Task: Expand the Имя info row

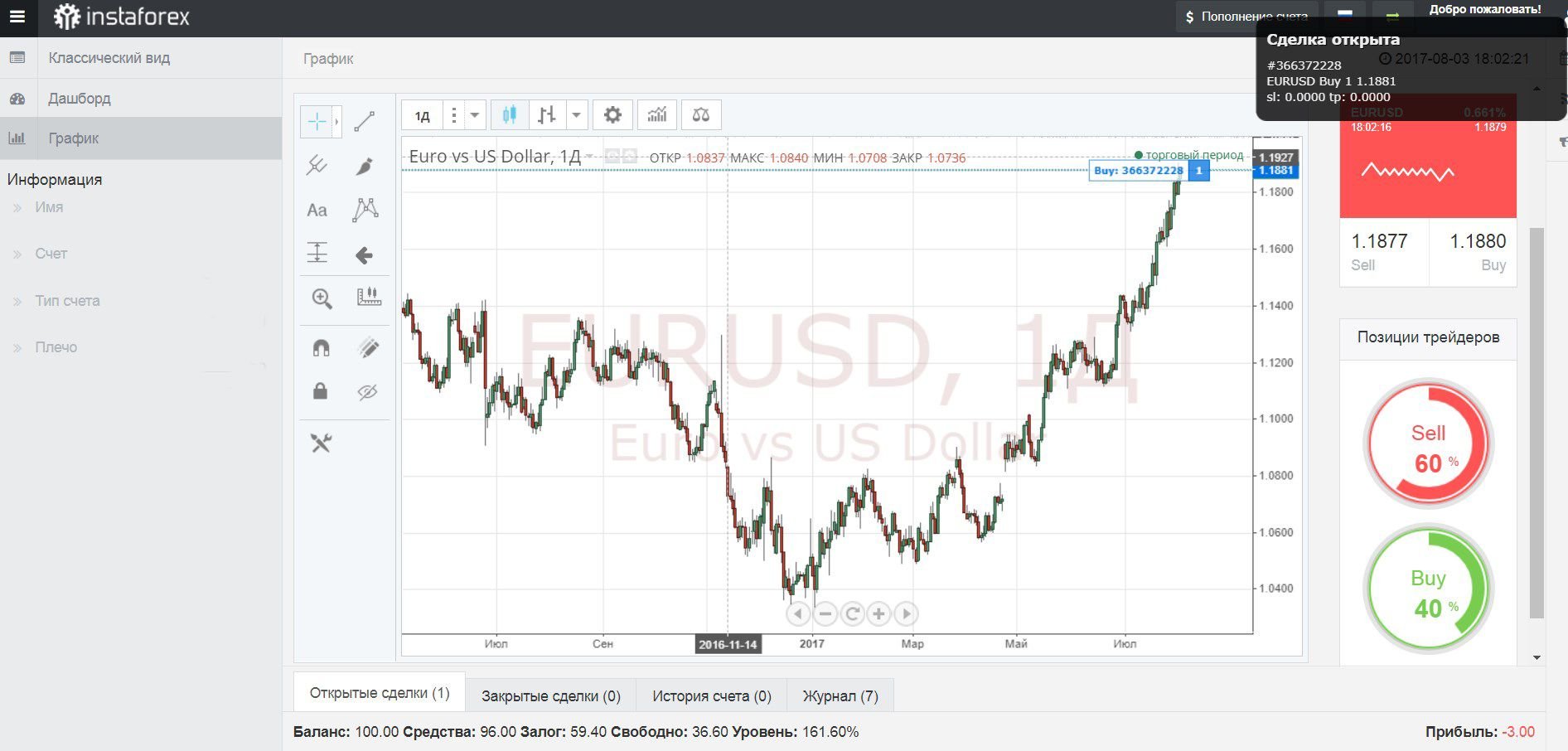Action: point(49,207)
